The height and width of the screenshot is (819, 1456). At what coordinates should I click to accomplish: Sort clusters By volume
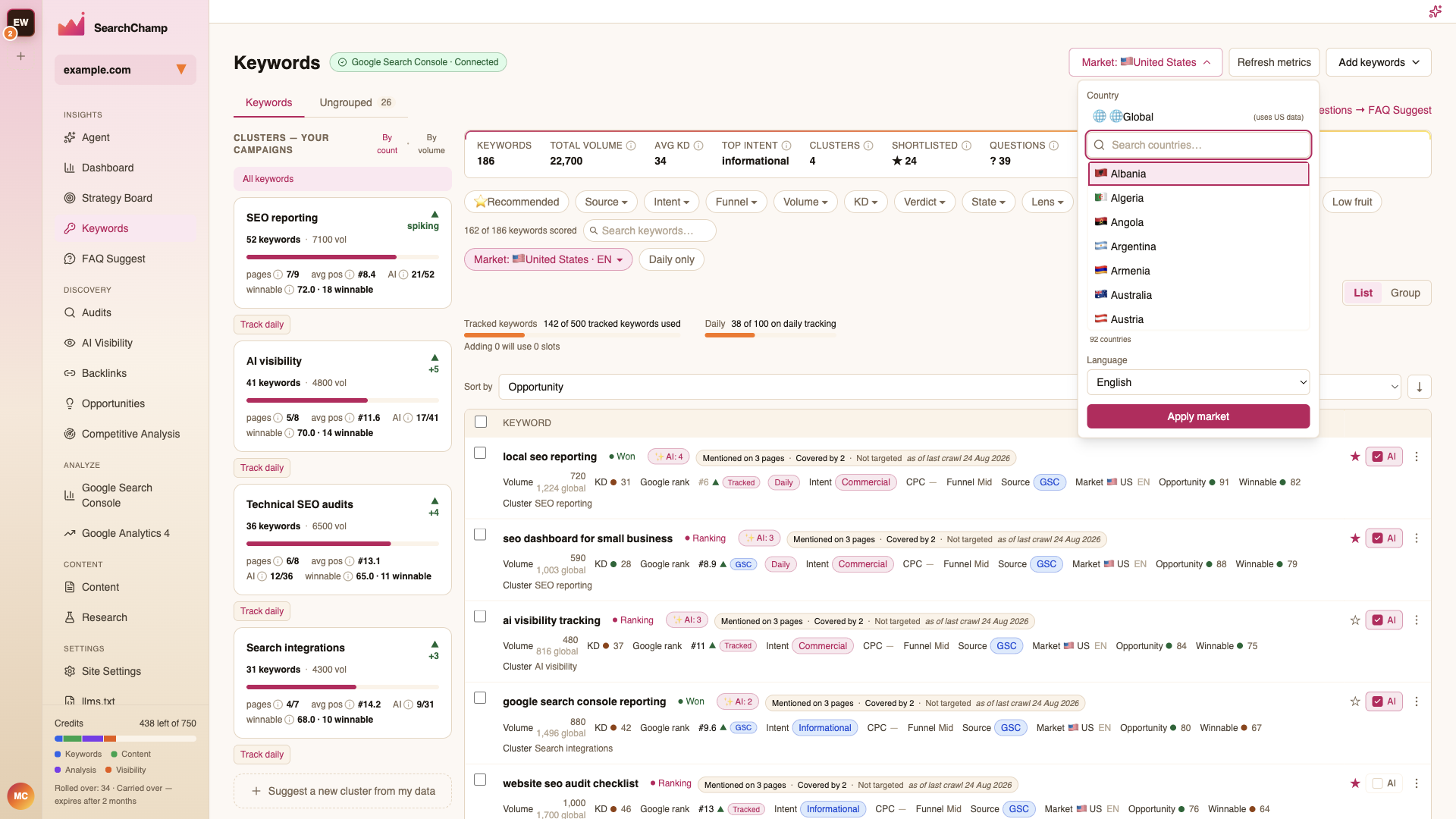(x=431, y=143)
